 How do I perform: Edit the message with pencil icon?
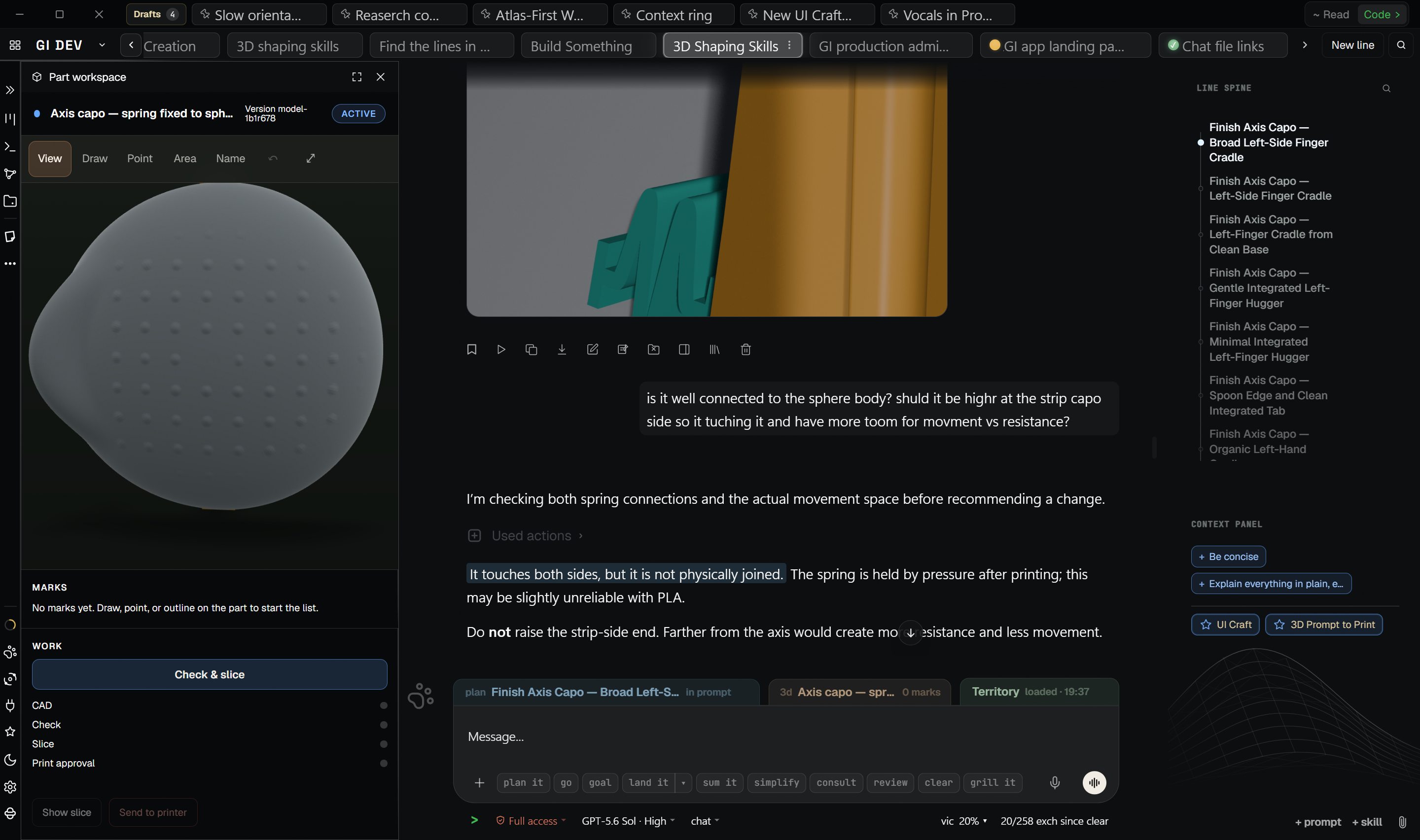click(593, 349)
